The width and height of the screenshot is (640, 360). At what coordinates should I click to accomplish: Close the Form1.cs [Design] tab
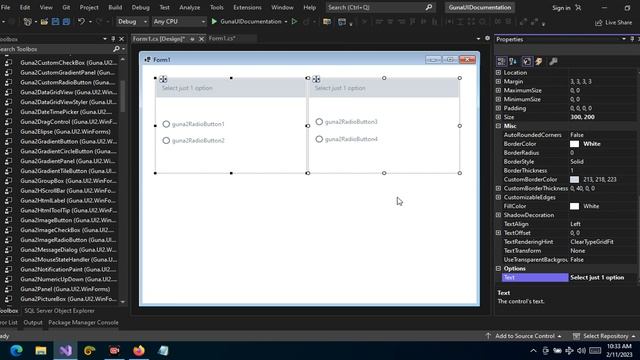(x=201, y=39)
